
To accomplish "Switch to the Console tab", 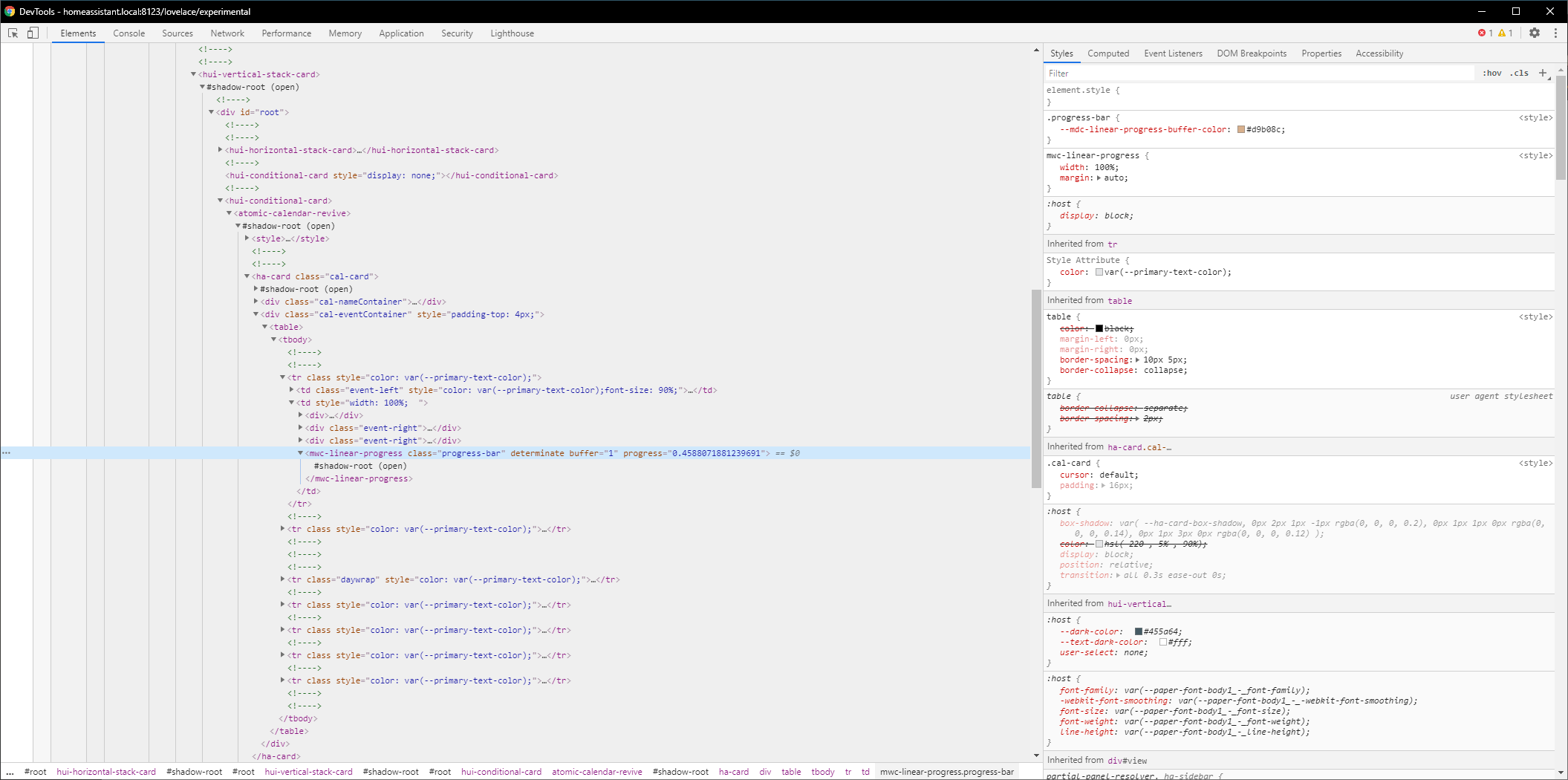I will 129,33.
